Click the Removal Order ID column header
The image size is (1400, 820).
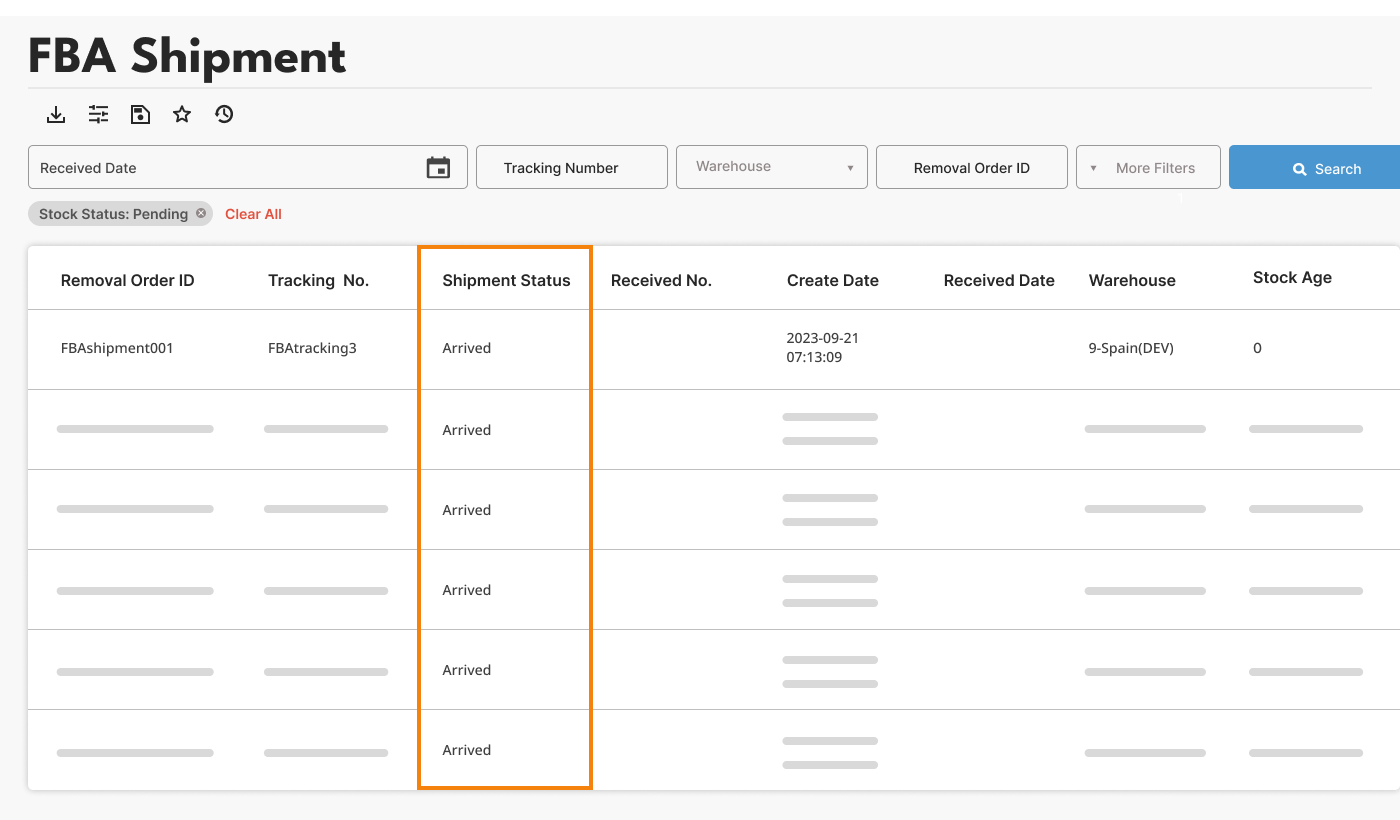[127, 280]
